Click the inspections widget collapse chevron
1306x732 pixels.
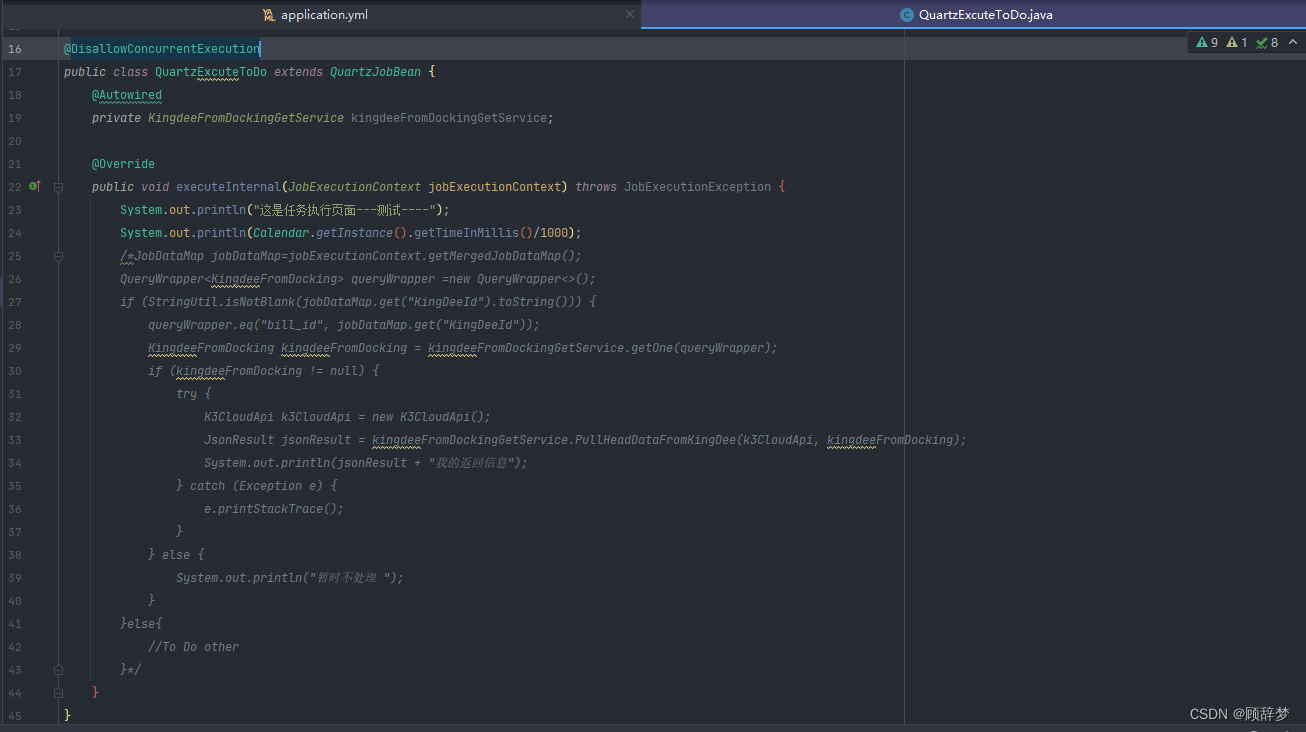coord(1292,43)
